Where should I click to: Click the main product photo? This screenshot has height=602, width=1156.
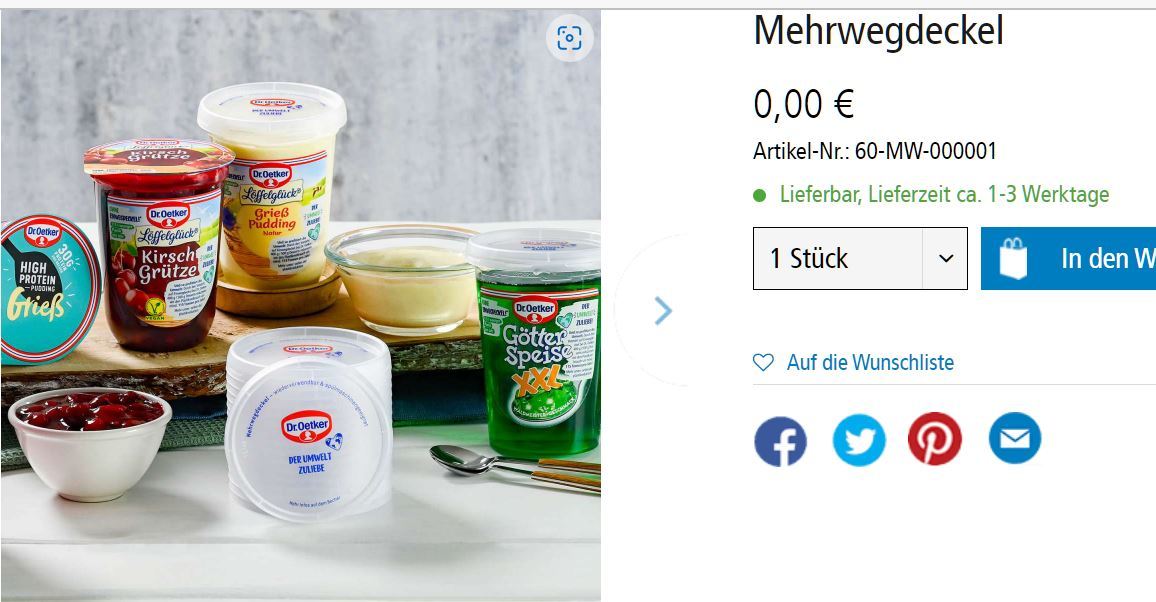tap(301, 305)
